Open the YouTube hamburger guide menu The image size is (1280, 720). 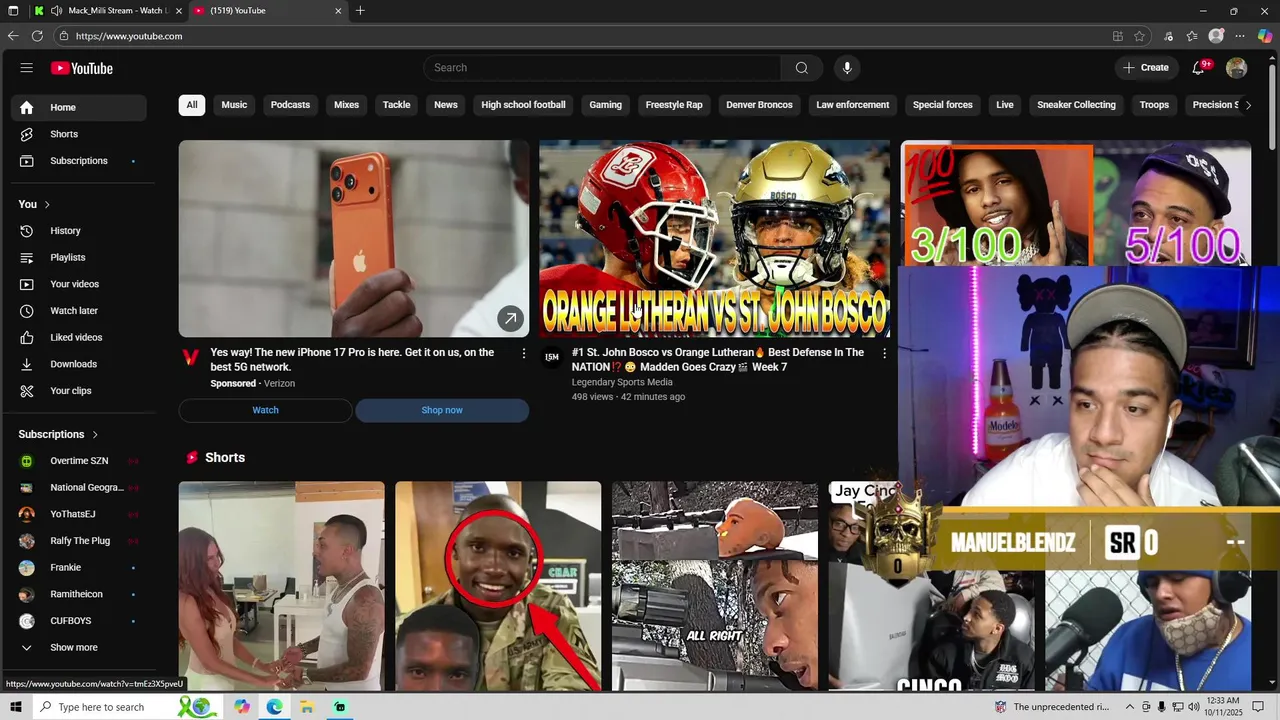(27, 68)
